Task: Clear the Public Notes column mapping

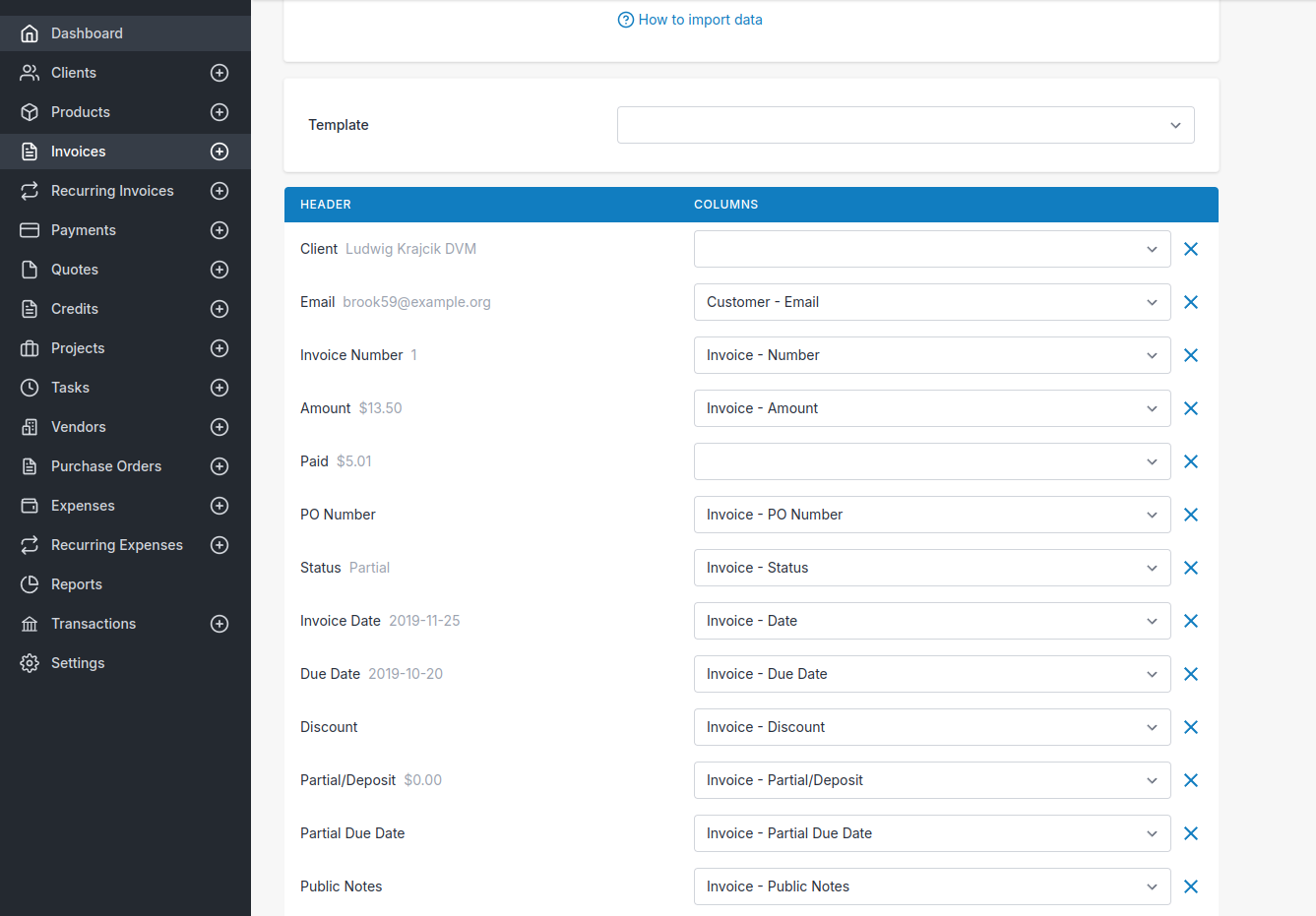Action: (x=1190, y=886)
